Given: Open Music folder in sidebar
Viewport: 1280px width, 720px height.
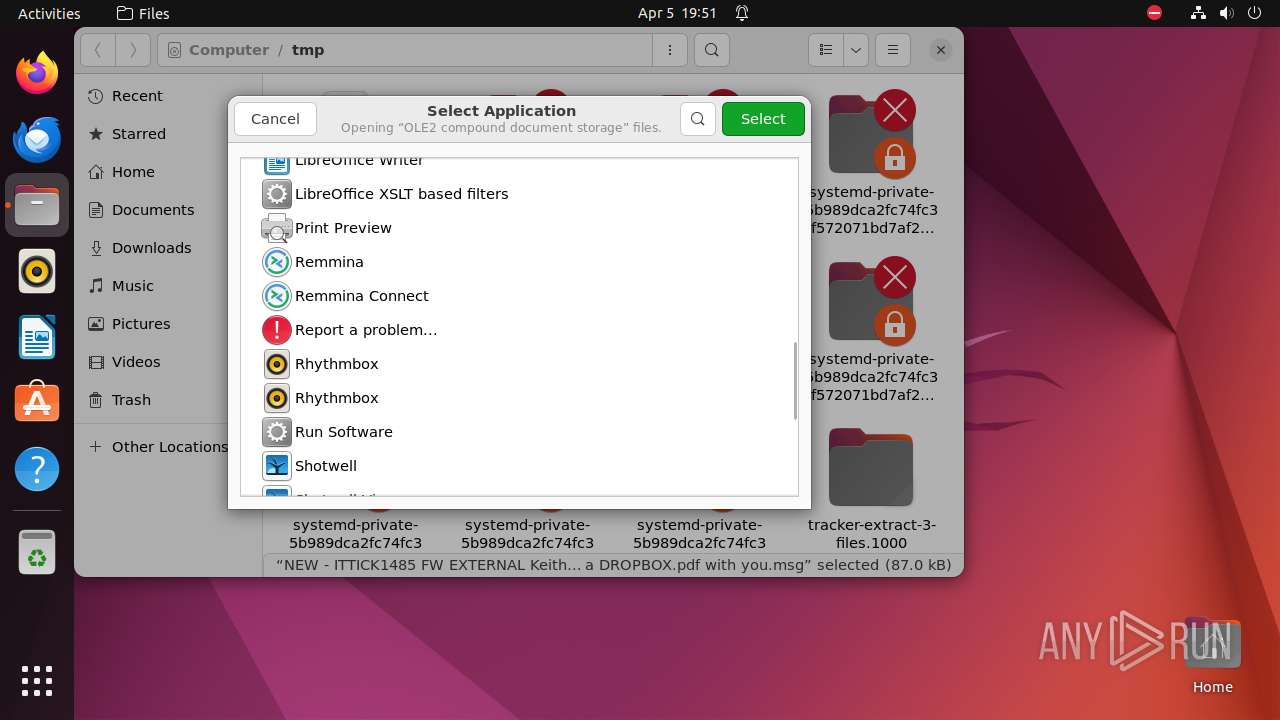Looking at the screenshot, I should pyautogui.click(x=133, y=286).
